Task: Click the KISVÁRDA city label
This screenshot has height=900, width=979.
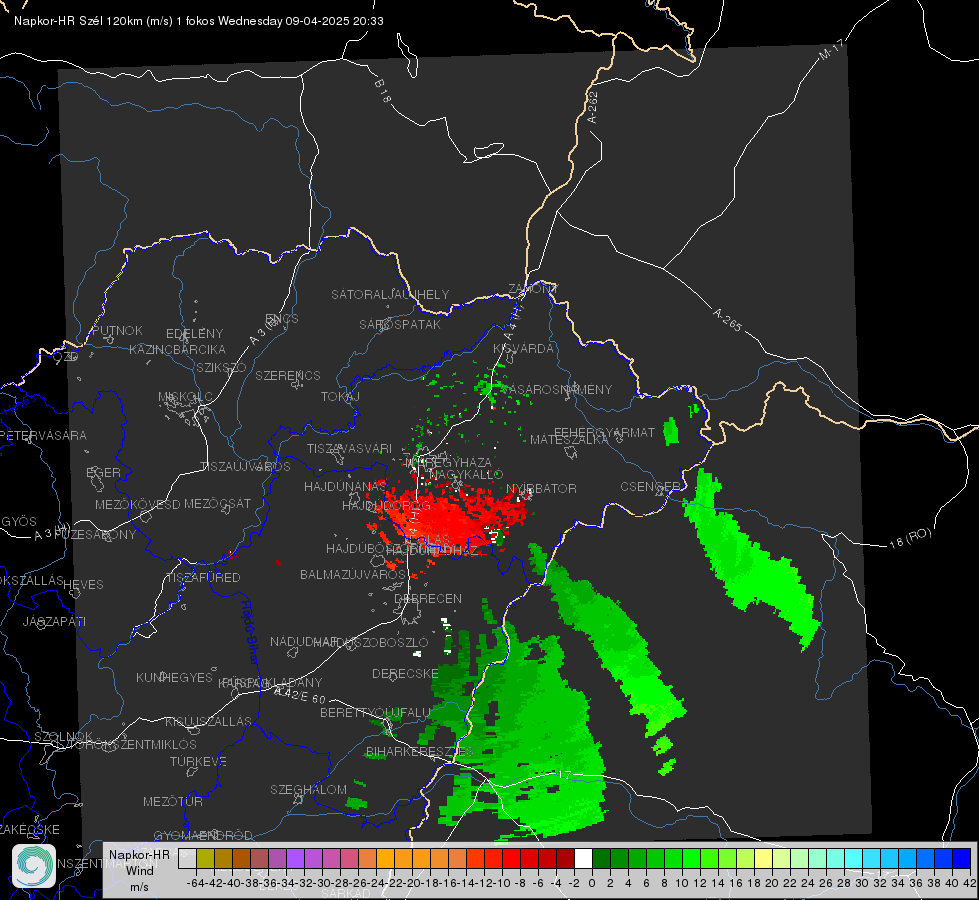Action: pos(523,349)
